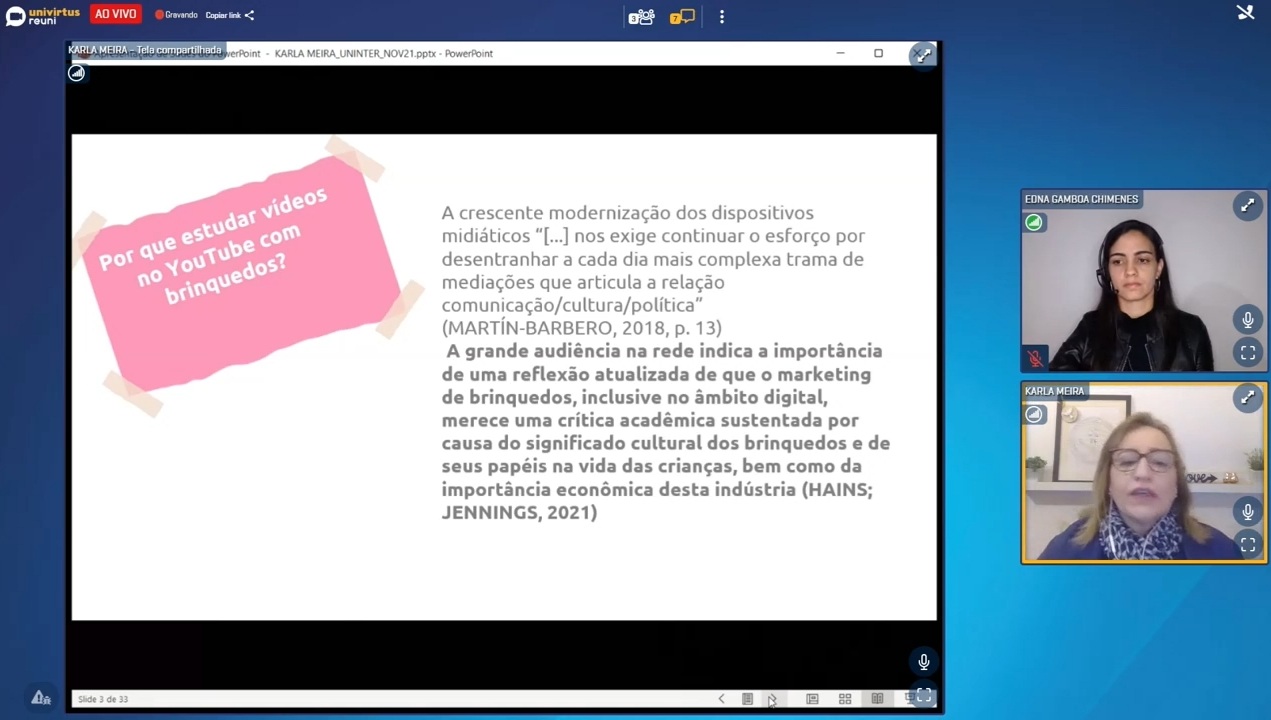Click the Univirtus Reuni logo

[x=42, y=15]
